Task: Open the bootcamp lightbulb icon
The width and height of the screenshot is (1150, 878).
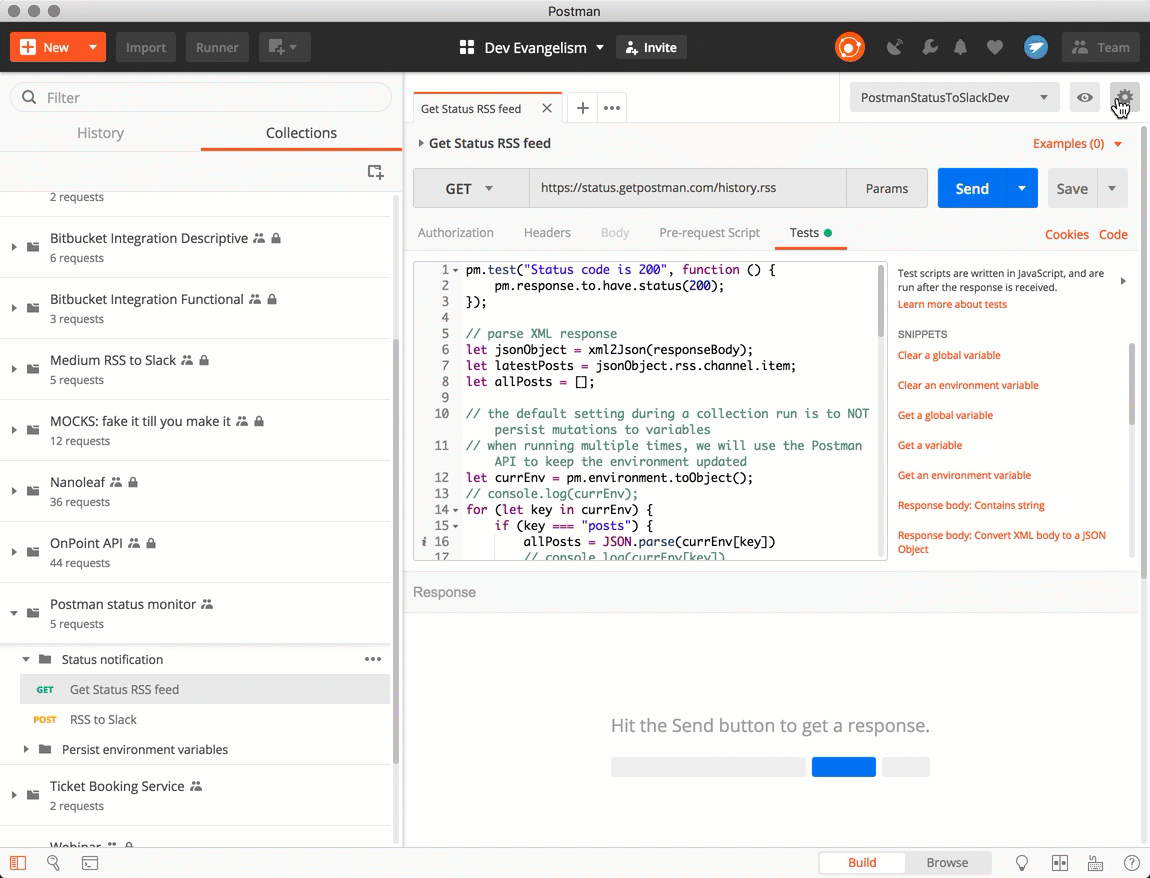Action: pyautogui.click(x=1021, y=863)
